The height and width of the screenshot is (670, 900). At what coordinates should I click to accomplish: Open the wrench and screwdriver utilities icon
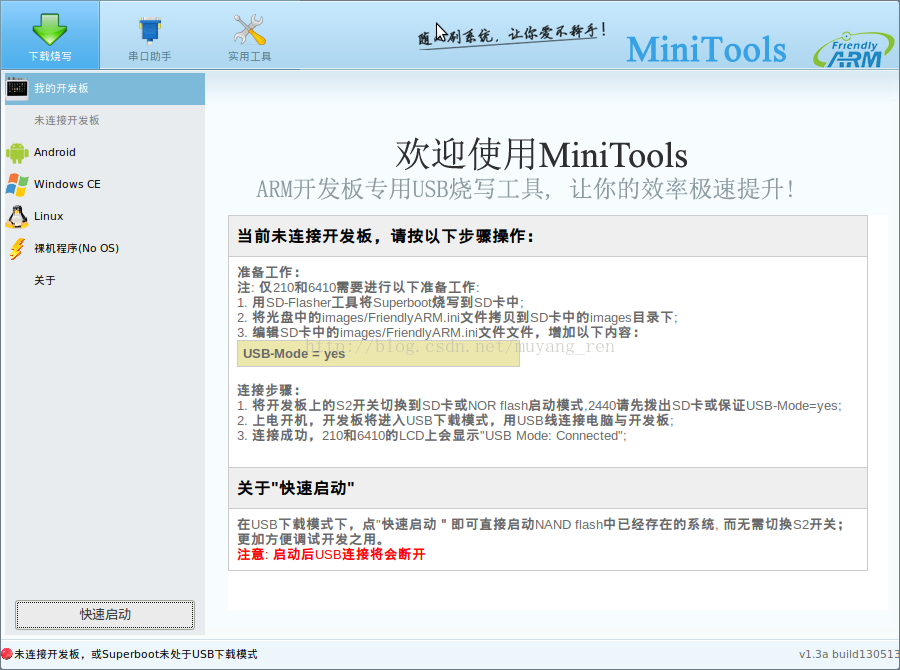[249, 30]
